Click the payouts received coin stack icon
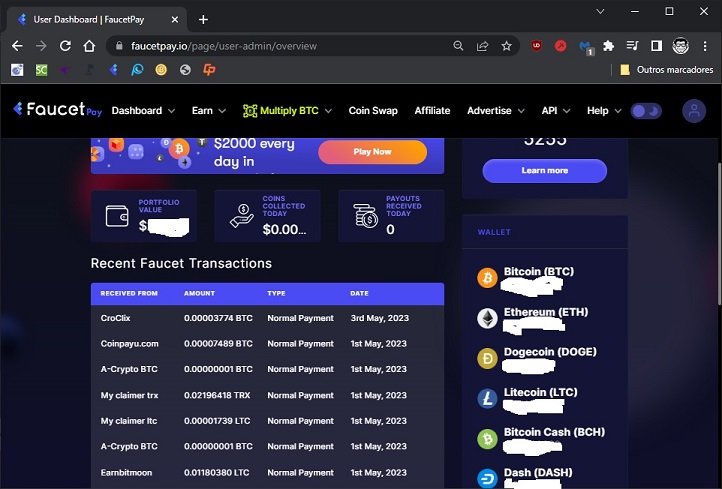Image resolution: width=722 pixels, height=489 pixels. [366, 216]
